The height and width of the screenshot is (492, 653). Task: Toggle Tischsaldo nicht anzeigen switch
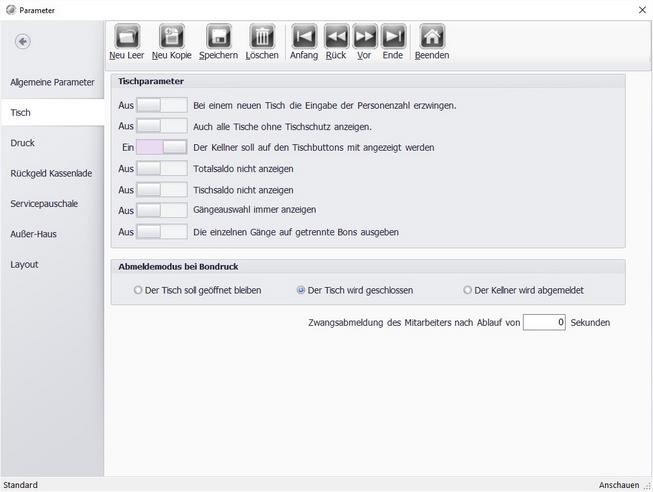pos(162,190)
